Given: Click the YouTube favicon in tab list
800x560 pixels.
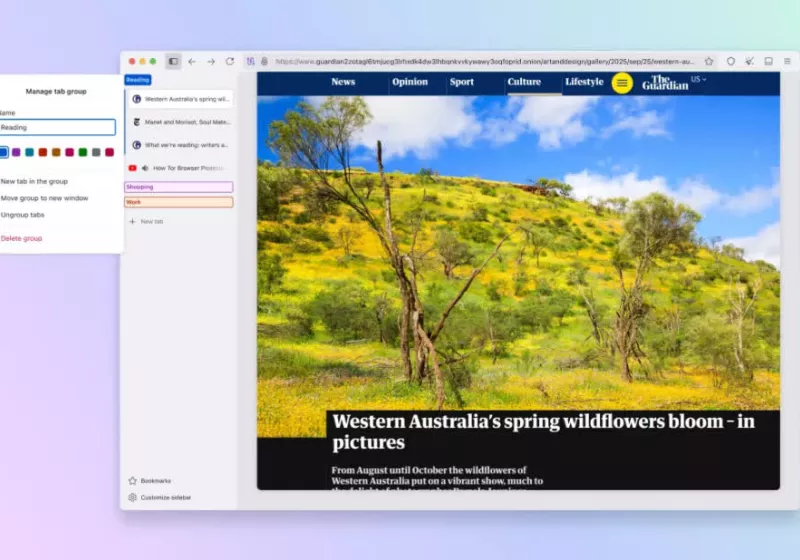Looking at the screenshot, I should click(x=133, y=168).
